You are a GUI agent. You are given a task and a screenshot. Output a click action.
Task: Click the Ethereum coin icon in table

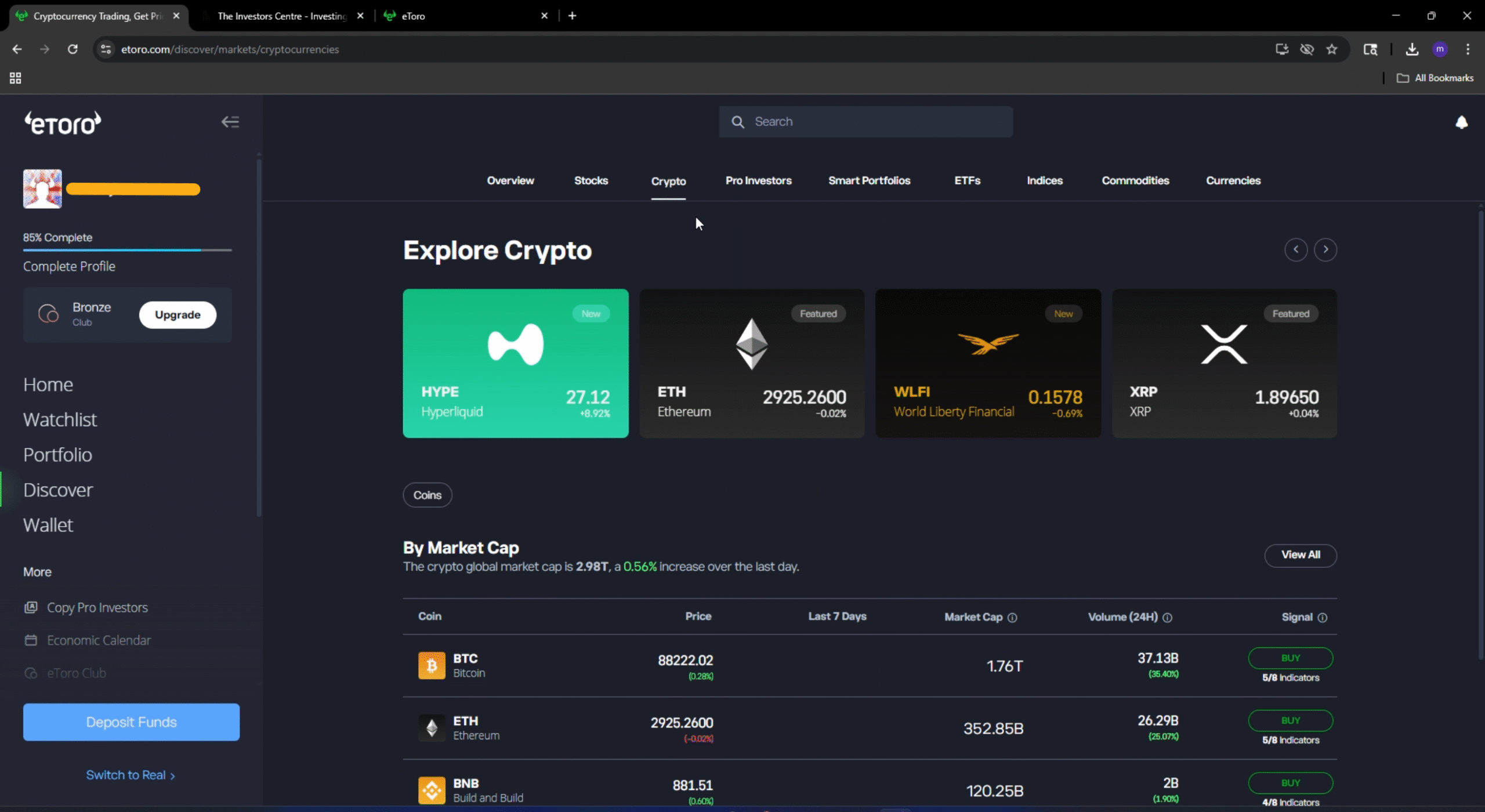coord(432,728)
